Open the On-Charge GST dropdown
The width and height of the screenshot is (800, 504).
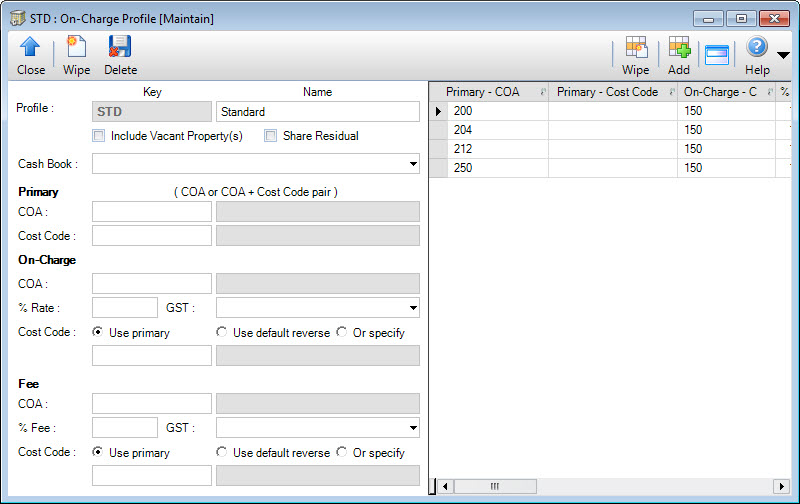click(x=413, y=308)
